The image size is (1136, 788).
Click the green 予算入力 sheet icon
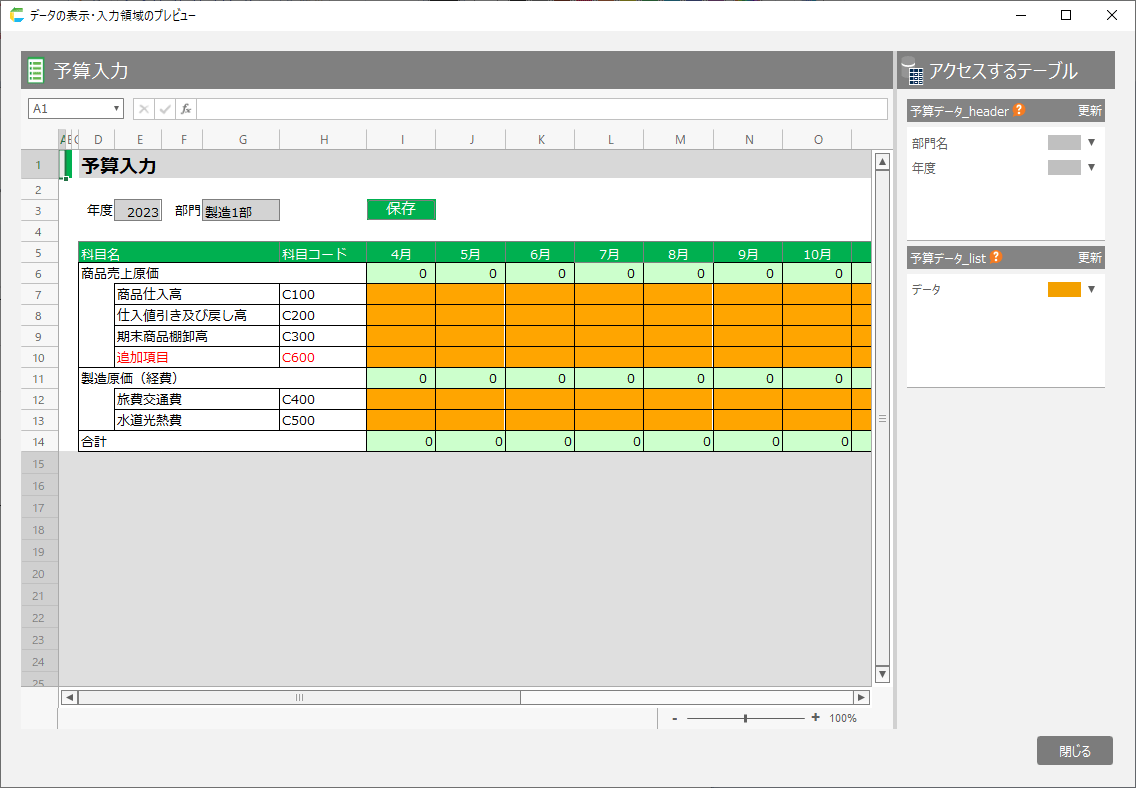36,71
